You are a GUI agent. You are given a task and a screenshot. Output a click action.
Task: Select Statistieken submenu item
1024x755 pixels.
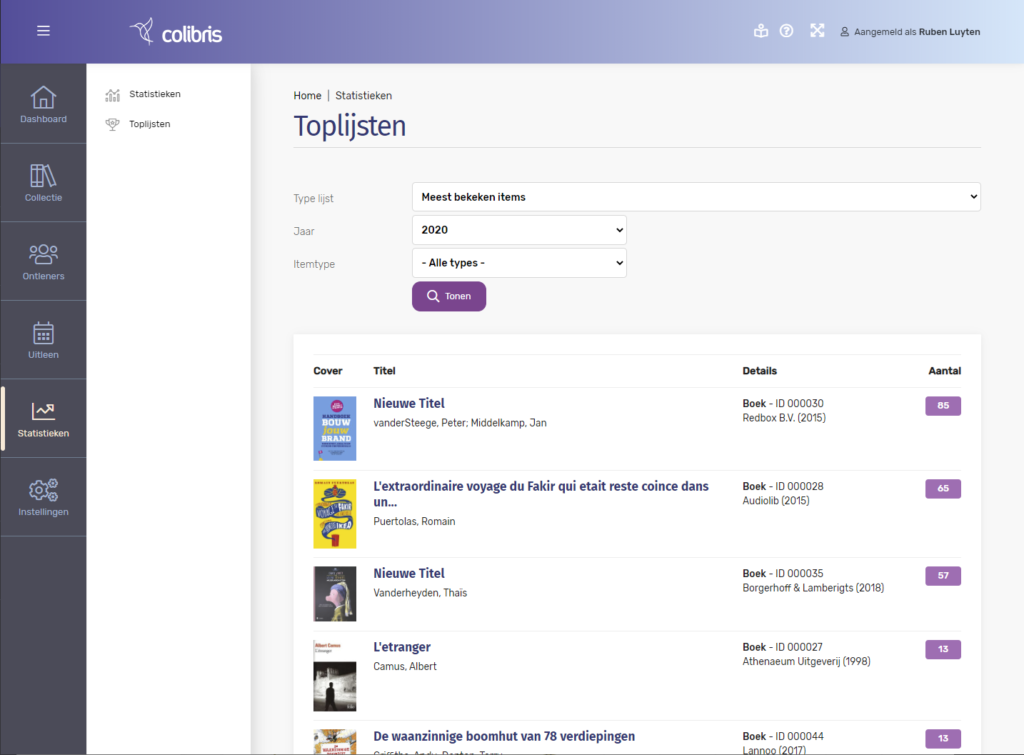155,94
